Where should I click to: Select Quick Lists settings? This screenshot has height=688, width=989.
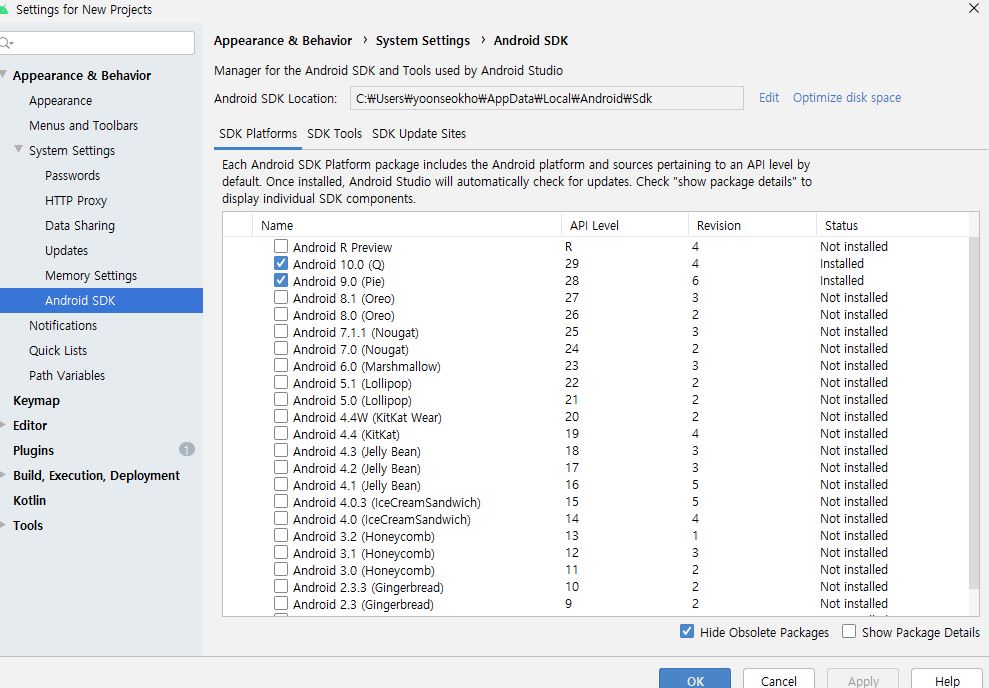pos(58,351)
